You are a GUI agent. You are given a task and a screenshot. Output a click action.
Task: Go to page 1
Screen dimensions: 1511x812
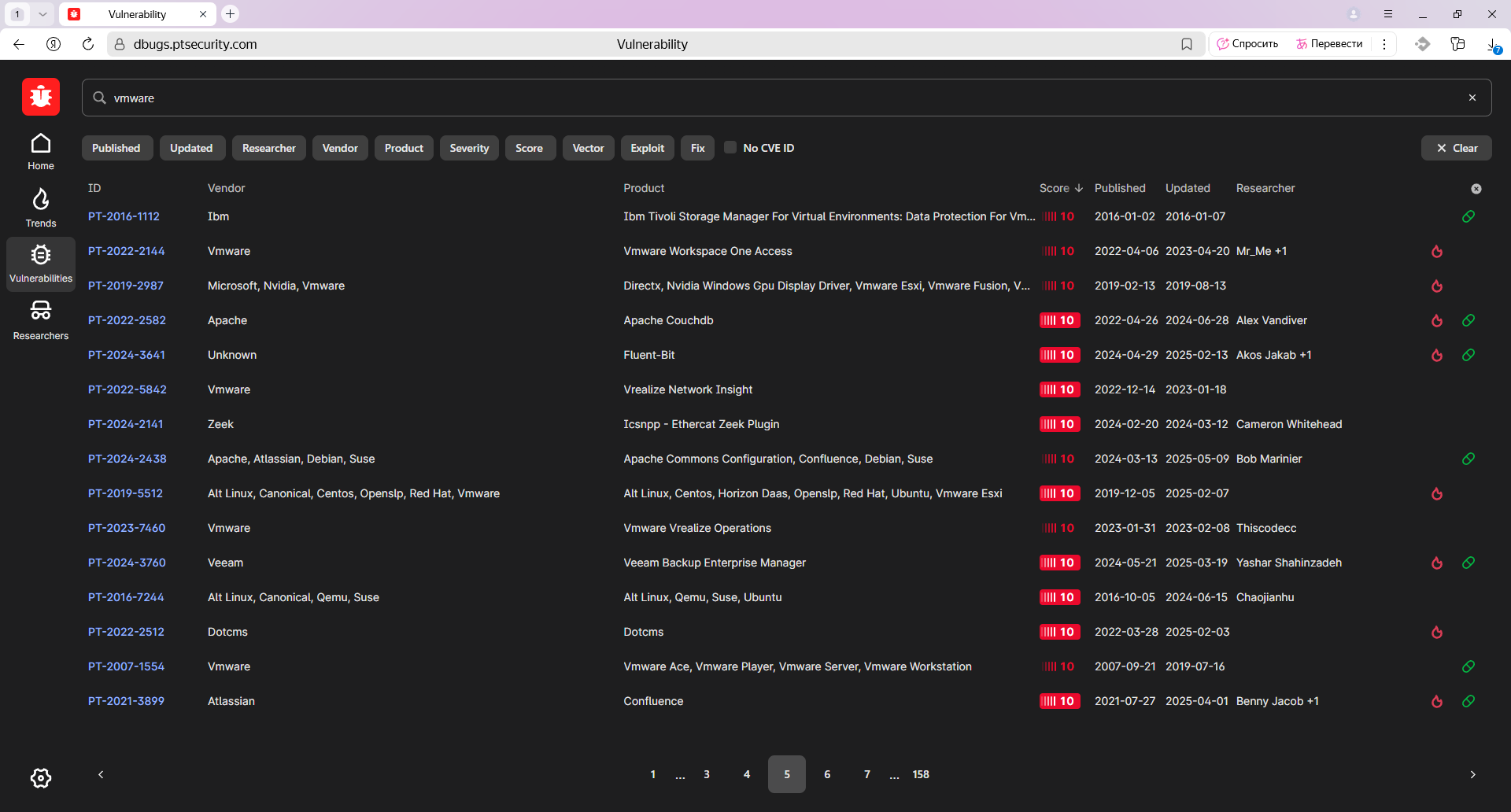click(x=652, y=774)
